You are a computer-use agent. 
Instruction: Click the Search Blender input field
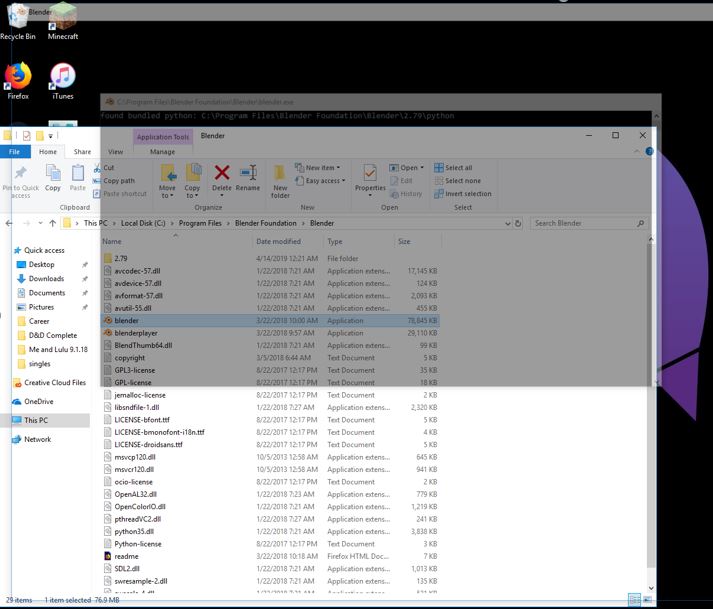coord(588,223)
